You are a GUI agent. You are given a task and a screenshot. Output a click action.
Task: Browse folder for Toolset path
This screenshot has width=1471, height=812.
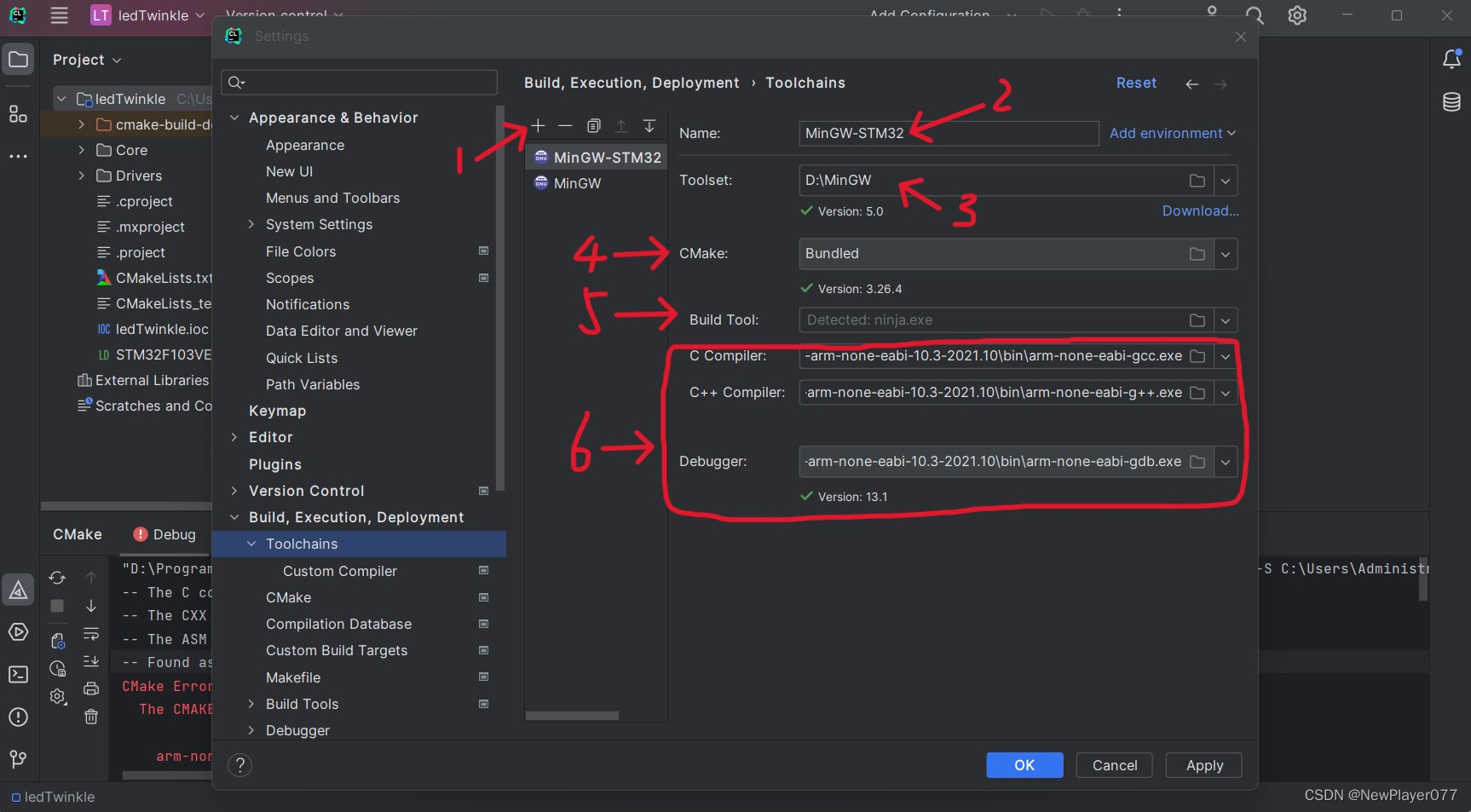click(x=1197, y=181)
